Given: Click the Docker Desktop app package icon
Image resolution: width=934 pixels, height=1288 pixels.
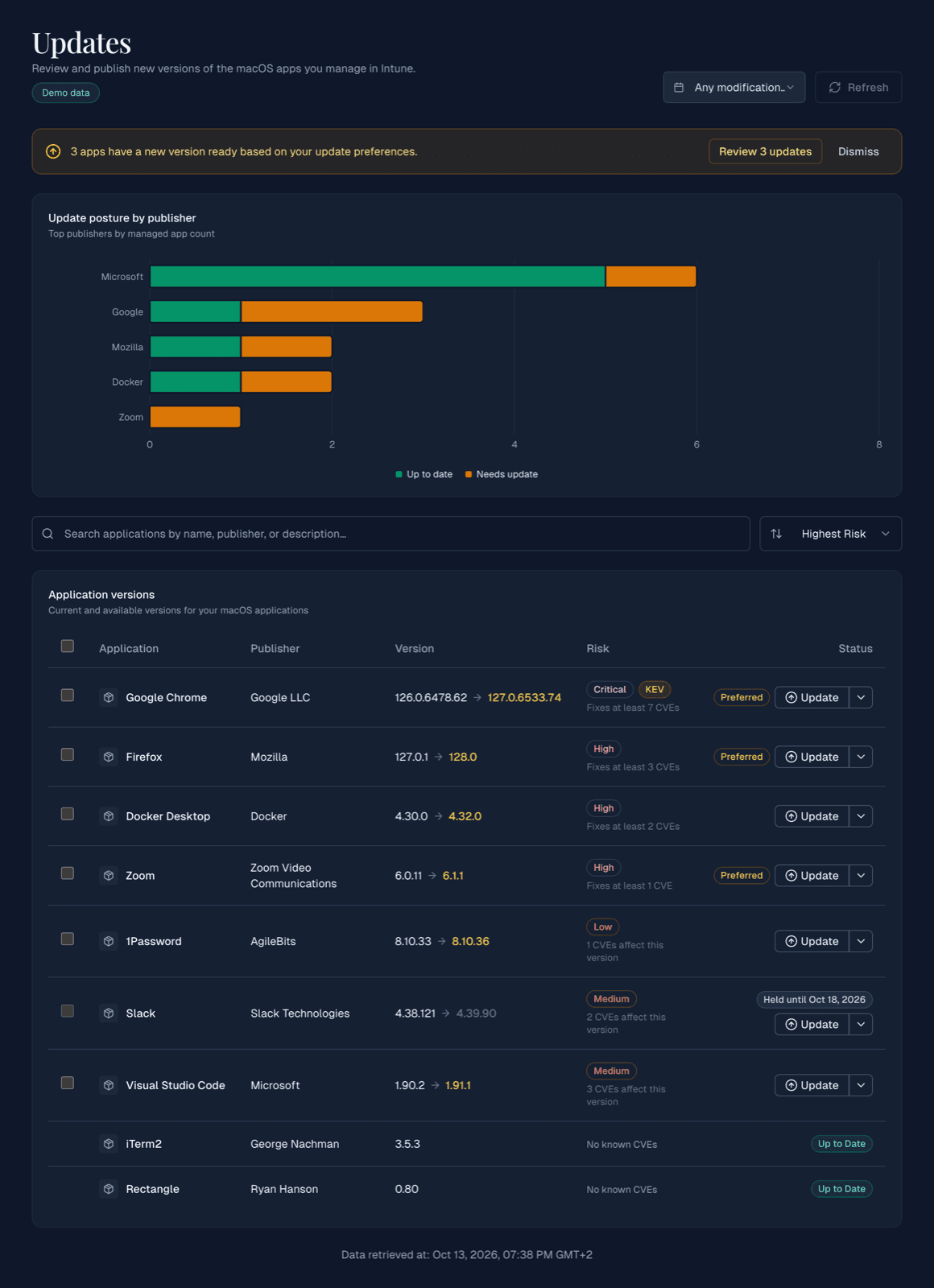Looking at the screenshot, I should 109,816.
